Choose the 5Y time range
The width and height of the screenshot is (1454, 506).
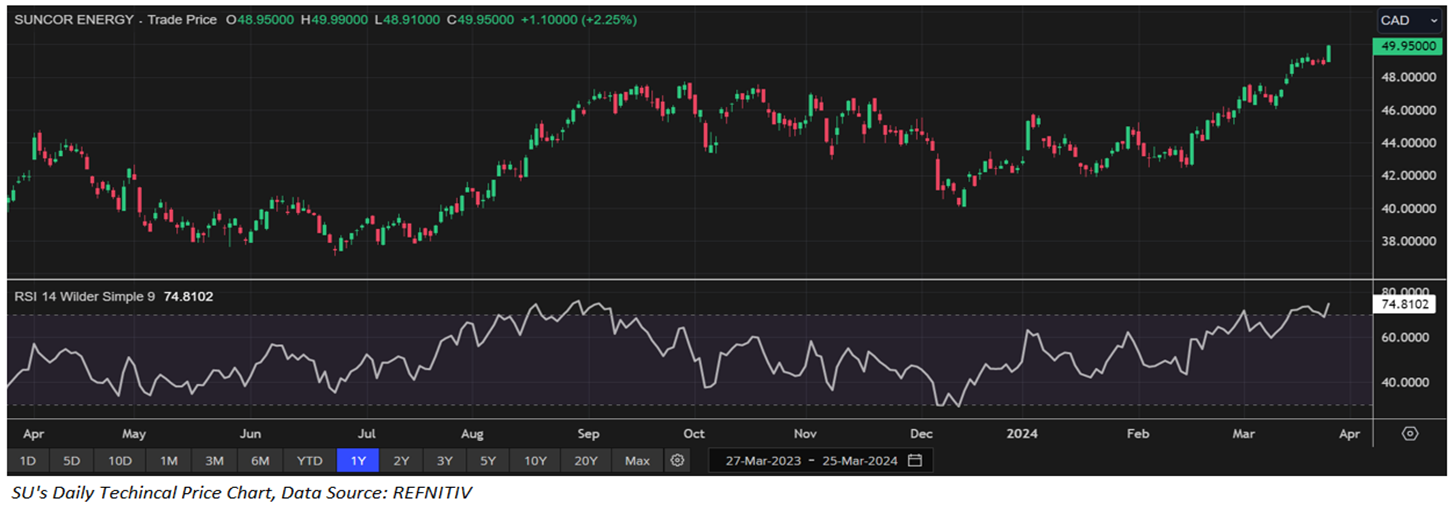(x=487, y=461)
